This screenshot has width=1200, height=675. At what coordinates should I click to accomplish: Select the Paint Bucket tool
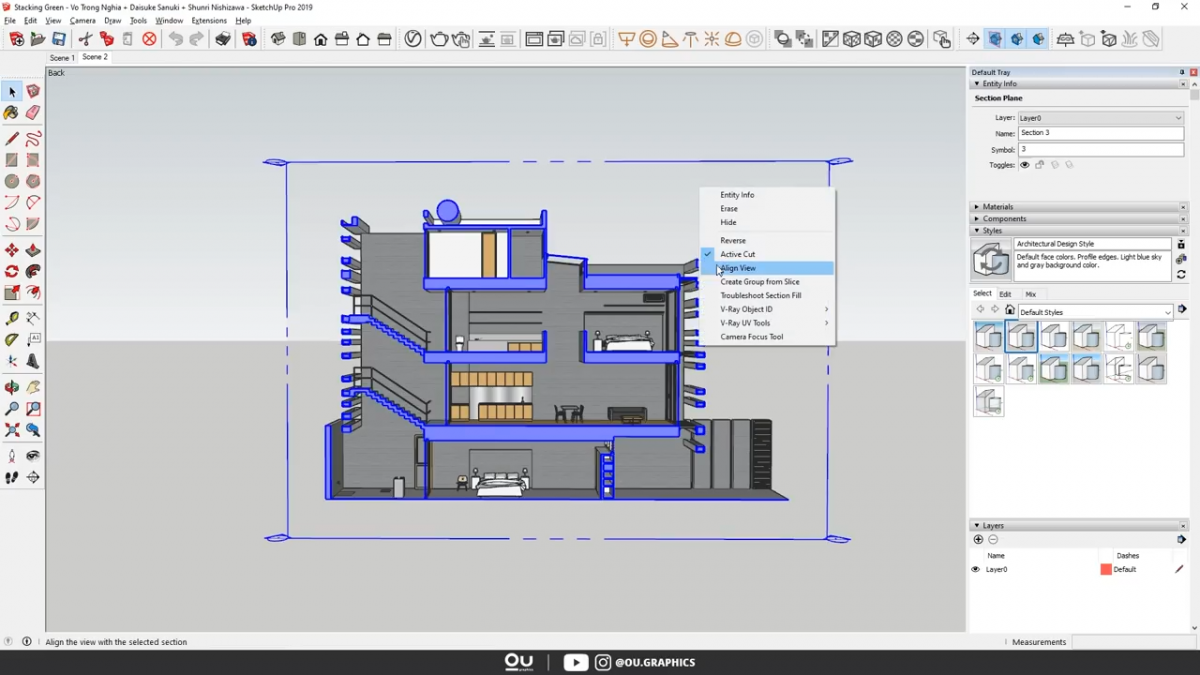pyautogui.click(x=12, y=113)
